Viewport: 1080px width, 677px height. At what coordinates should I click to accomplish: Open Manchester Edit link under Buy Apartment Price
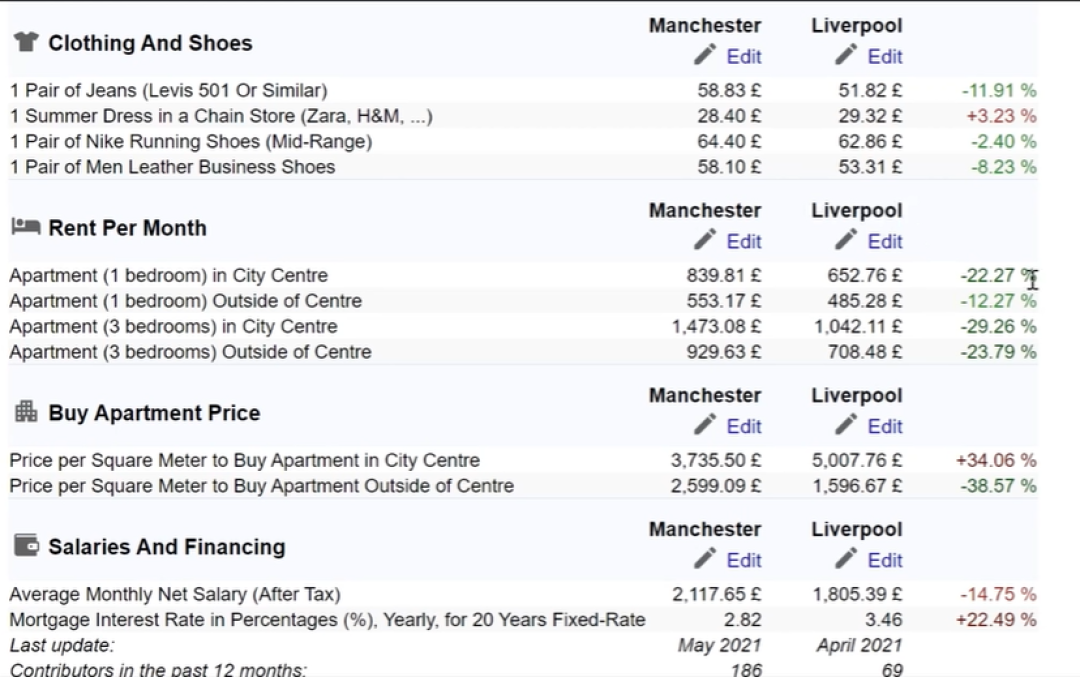click(744, 427)
